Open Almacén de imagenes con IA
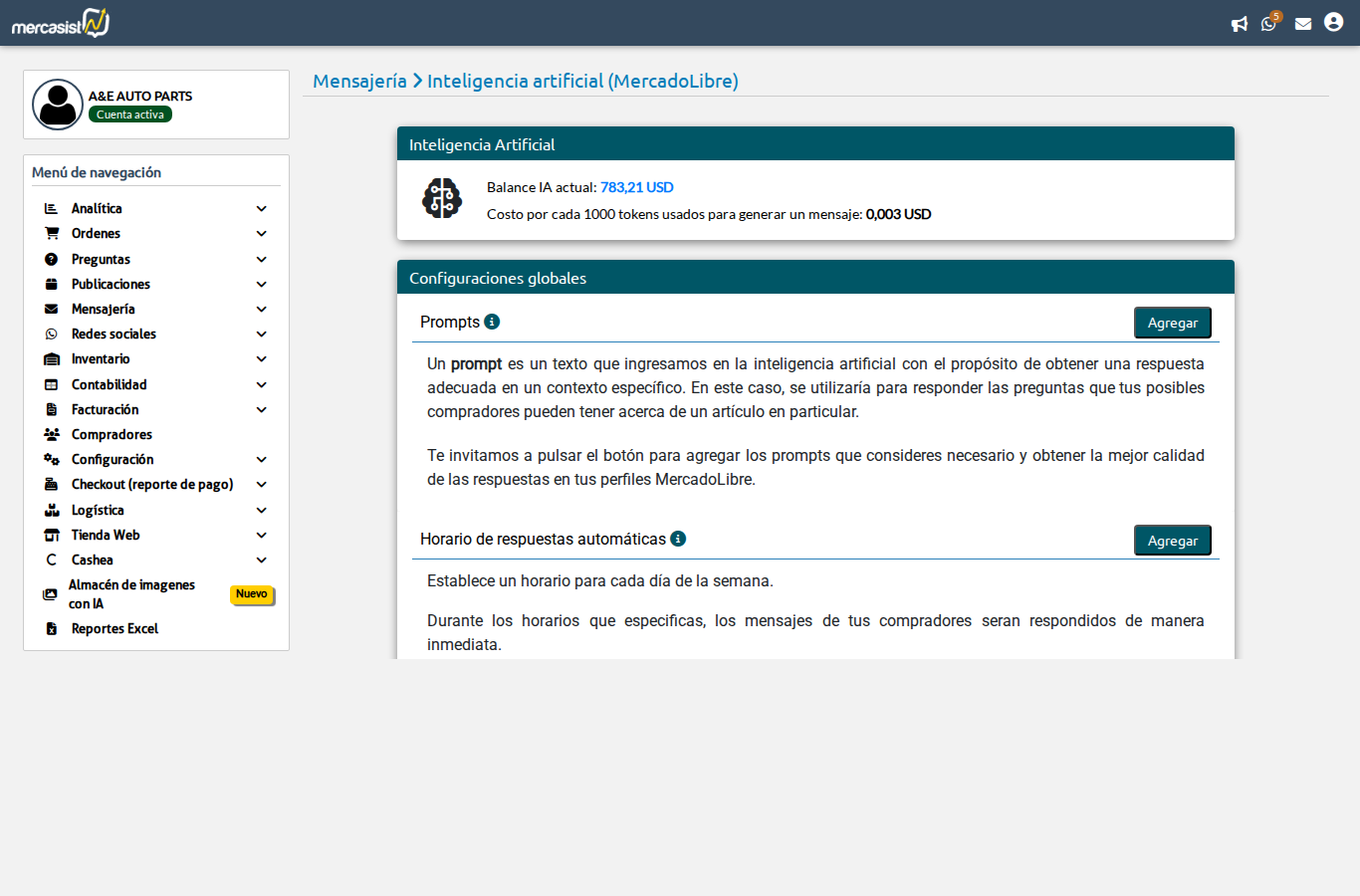Viewport: 1360px width, 896px height. (131, 594)
